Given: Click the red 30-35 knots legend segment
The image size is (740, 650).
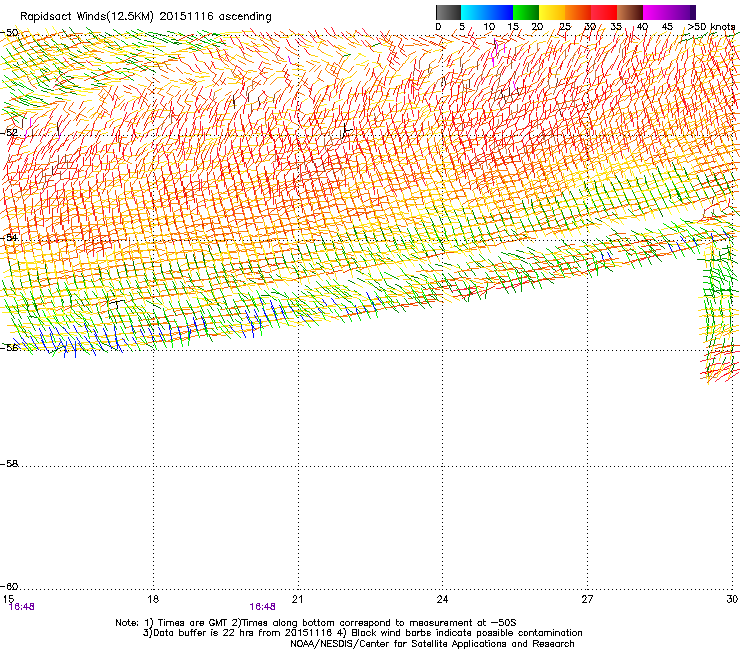Looking at the screenshot, I should 604,12.
